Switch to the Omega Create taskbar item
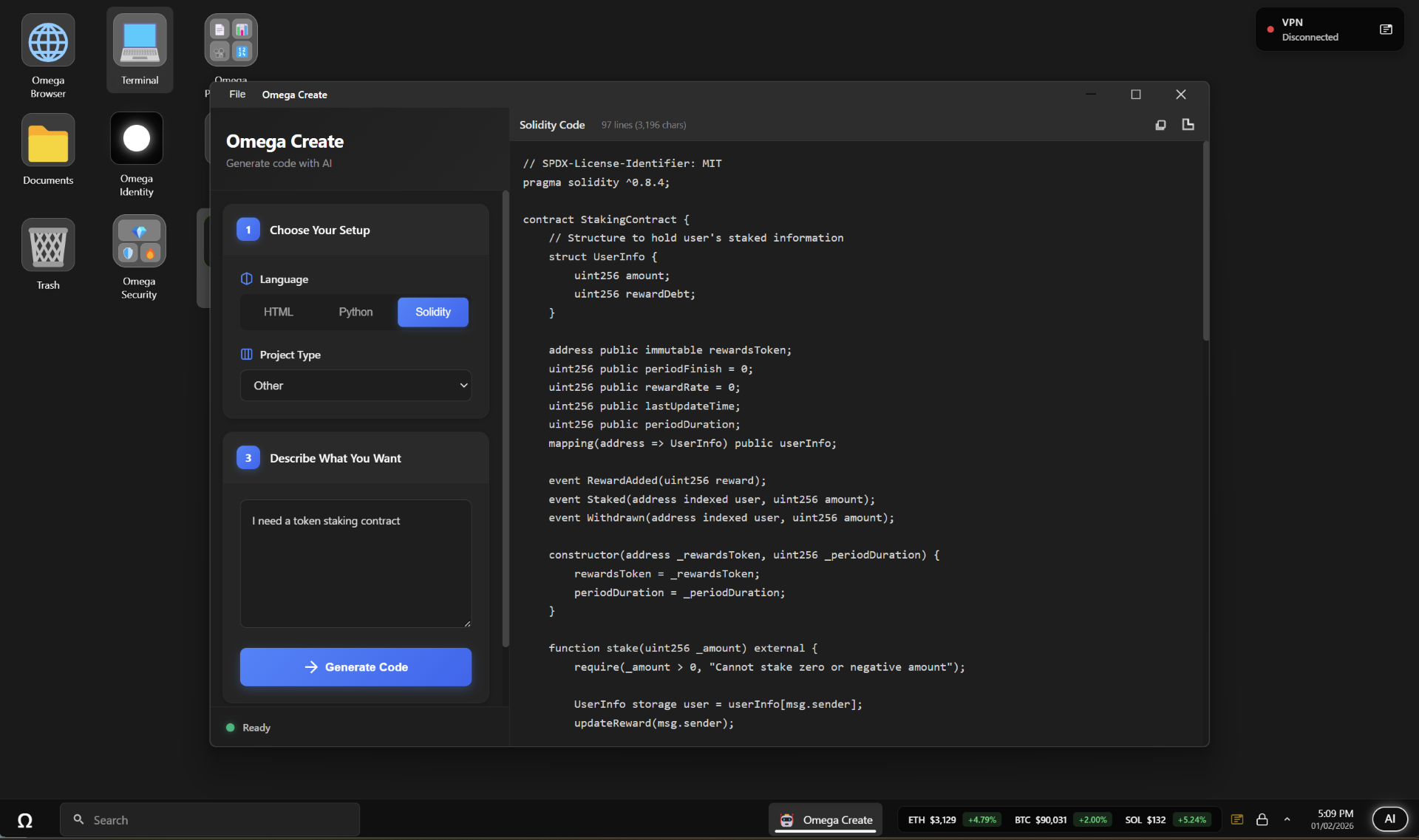The width and height of the screenshot is (1419, 840). pos(826,819)
